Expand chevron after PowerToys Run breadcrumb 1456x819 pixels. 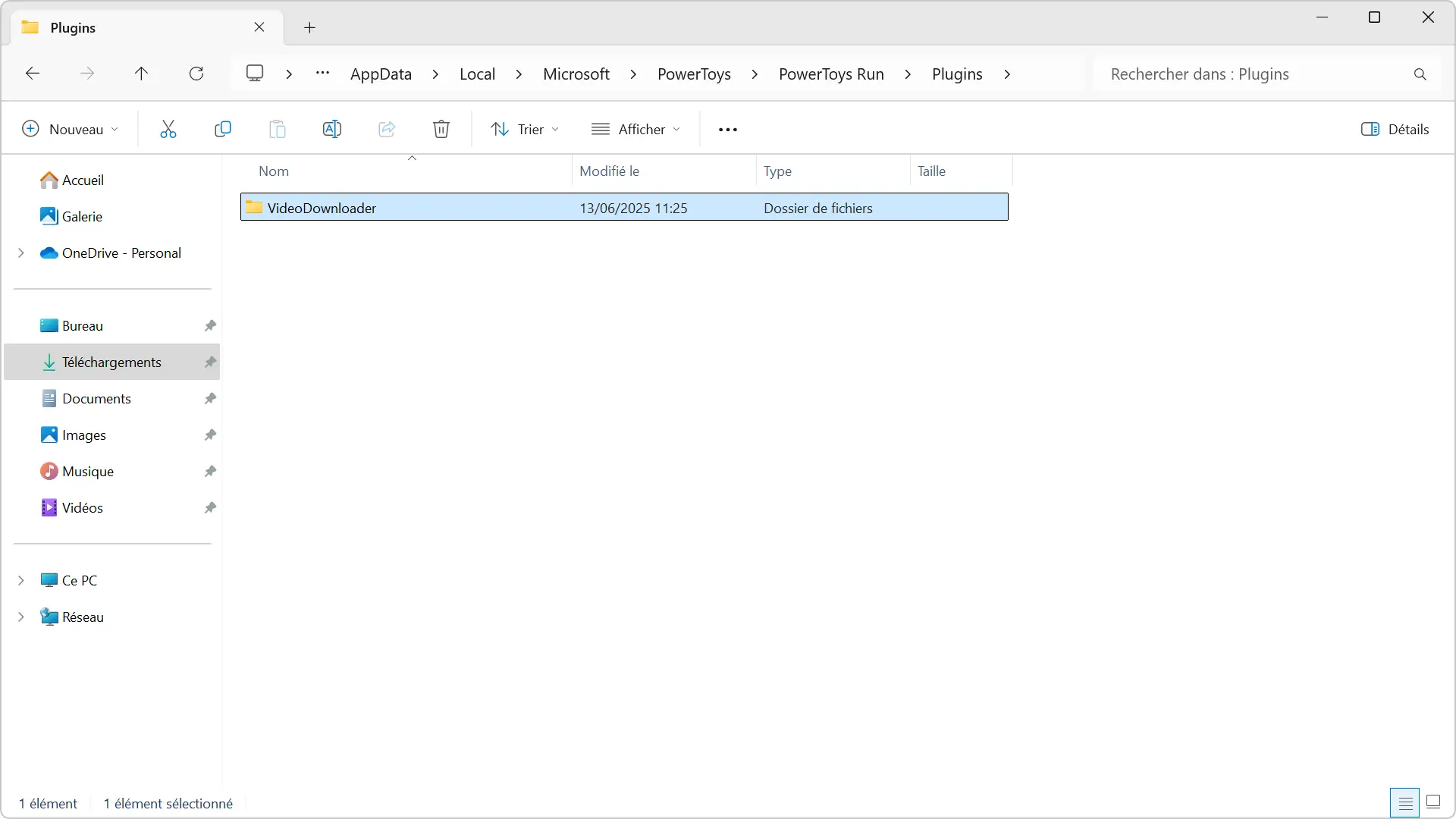[x=908, y=74]
